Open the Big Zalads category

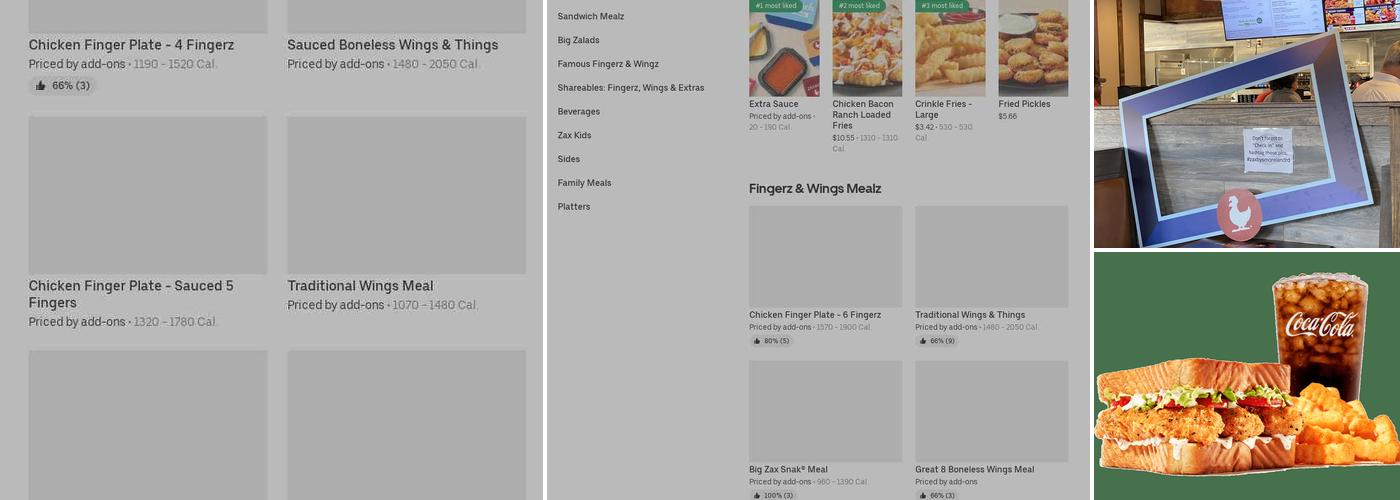(x=579, y=40)
